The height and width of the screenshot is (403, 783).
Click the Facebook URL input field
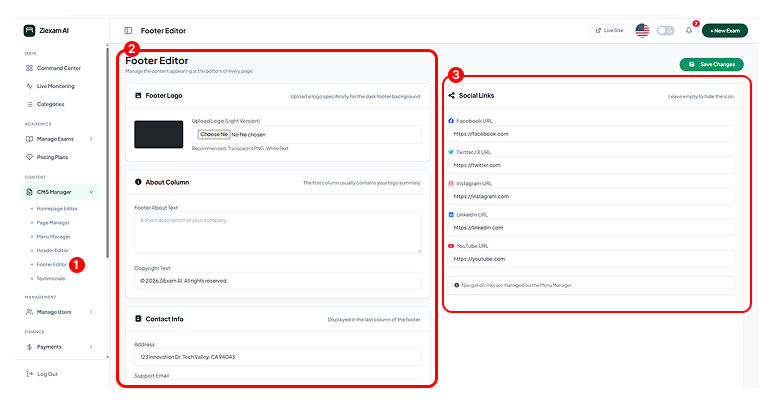[x=591, y=133]
